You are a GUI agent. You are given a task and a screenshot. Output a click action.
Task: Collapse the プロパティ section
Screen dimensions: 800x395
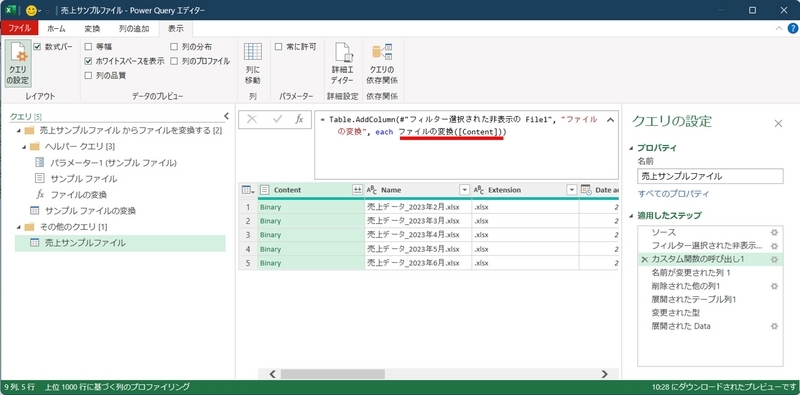tap(632, 148)
